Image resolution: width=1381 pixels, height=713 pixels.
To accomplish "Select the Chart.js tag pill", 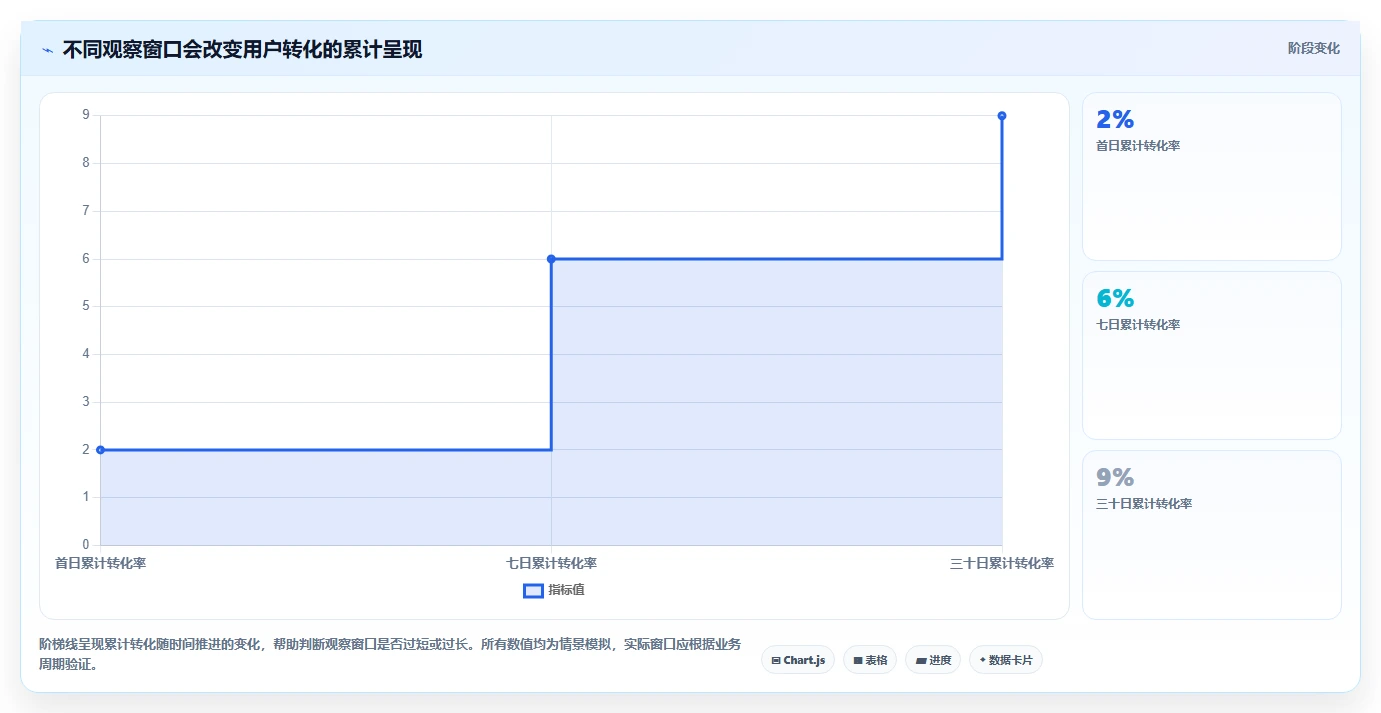I will click(x=798, y=660).
